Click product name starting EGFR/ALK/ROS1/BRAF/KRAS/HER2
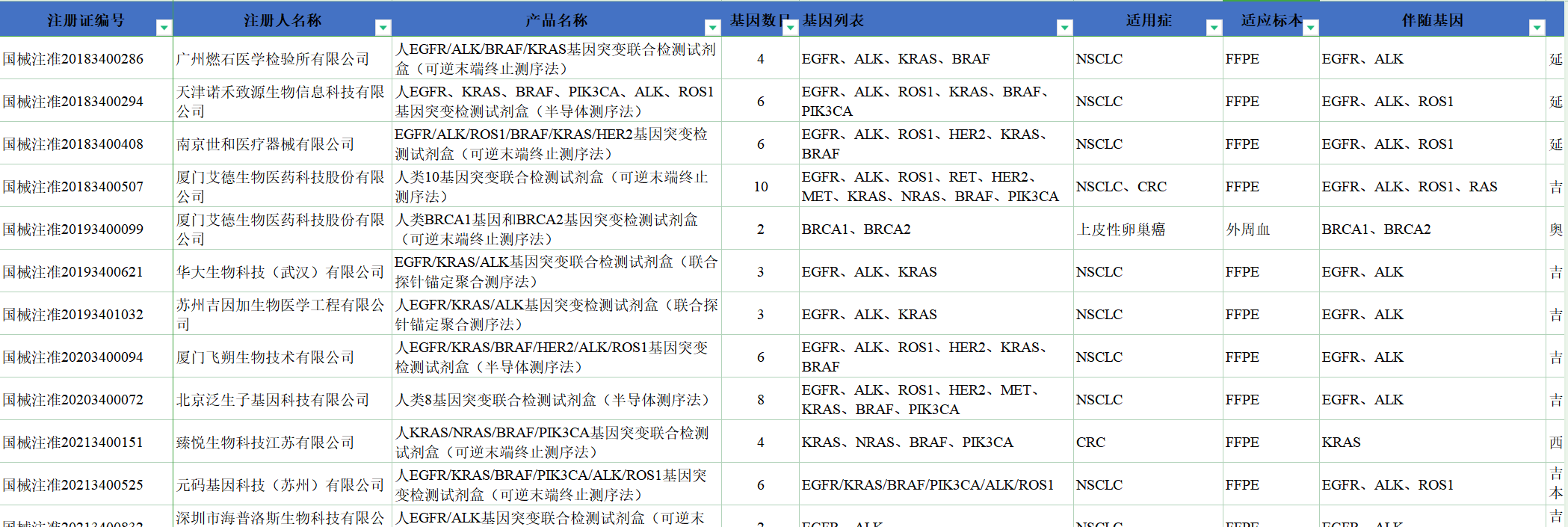 557,144
